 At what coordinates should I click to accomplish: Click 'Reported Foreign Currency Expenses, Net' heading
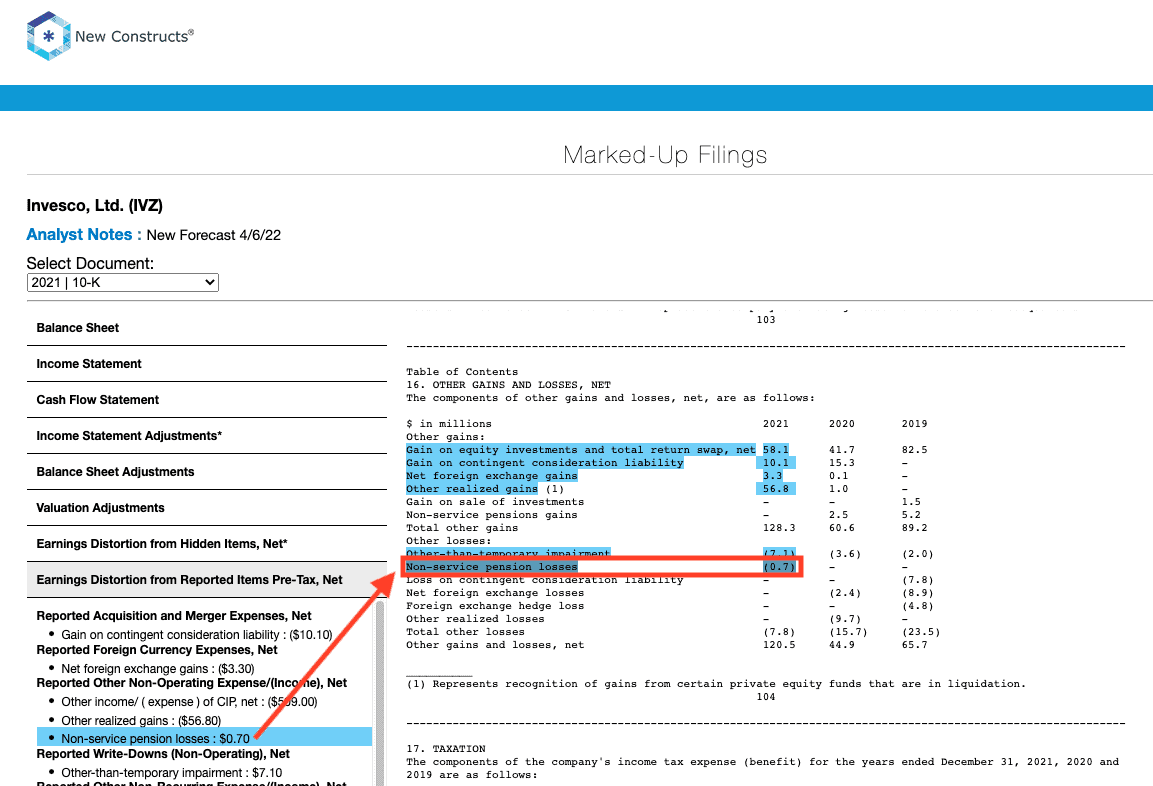point(157,650)
